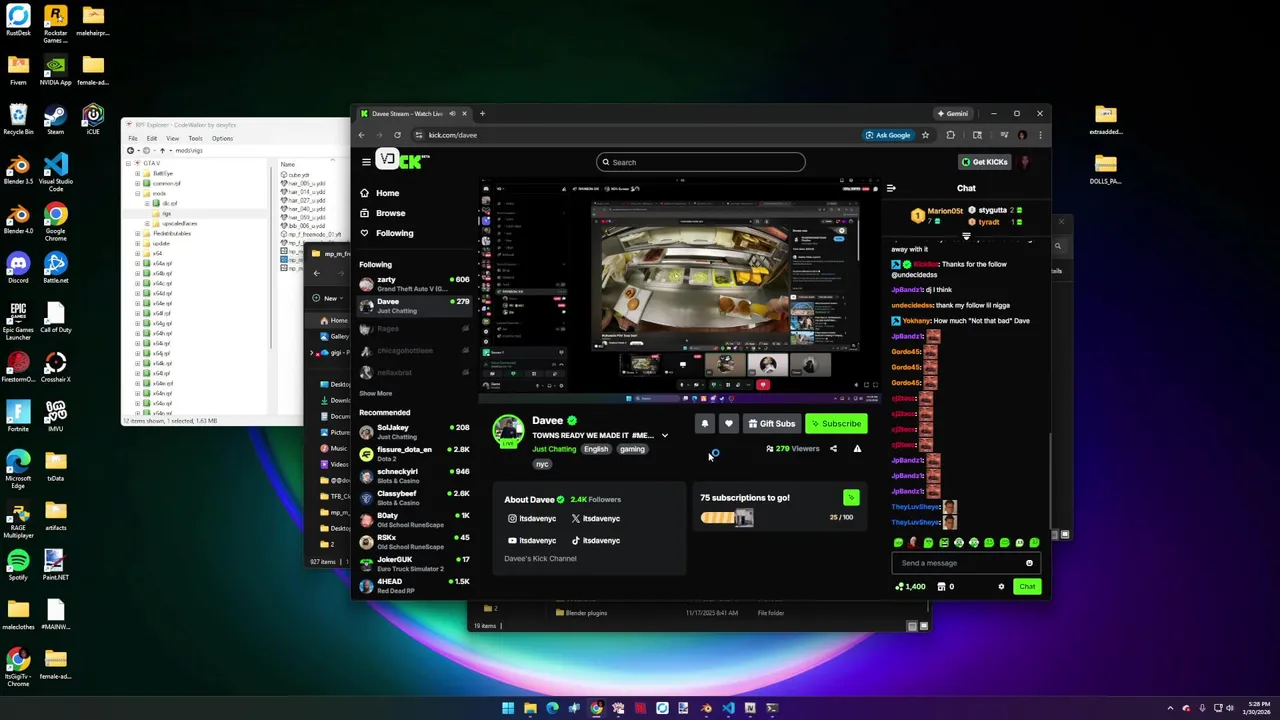Open the emote picker in message box

coord(1029,563)
